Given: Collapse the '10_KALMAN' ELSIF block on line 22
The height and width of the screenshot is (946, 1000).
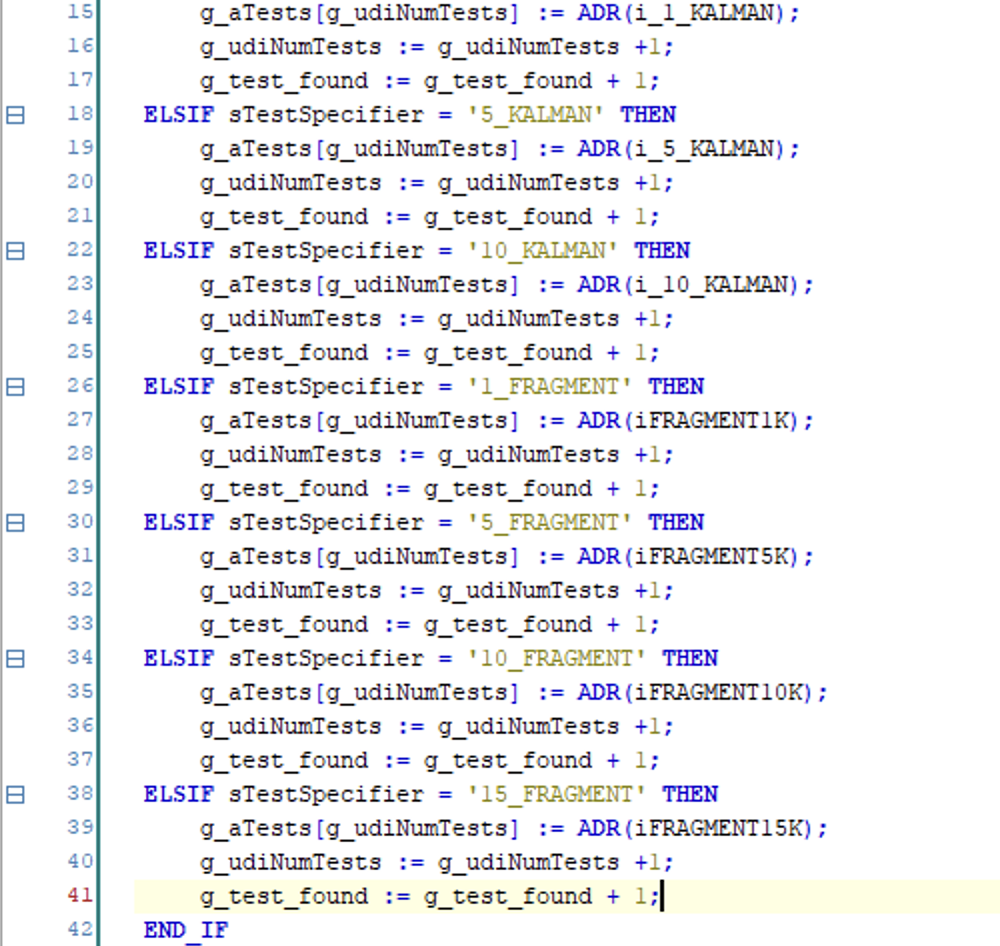Looking at the screenshot, I should (x=15, y=251).
